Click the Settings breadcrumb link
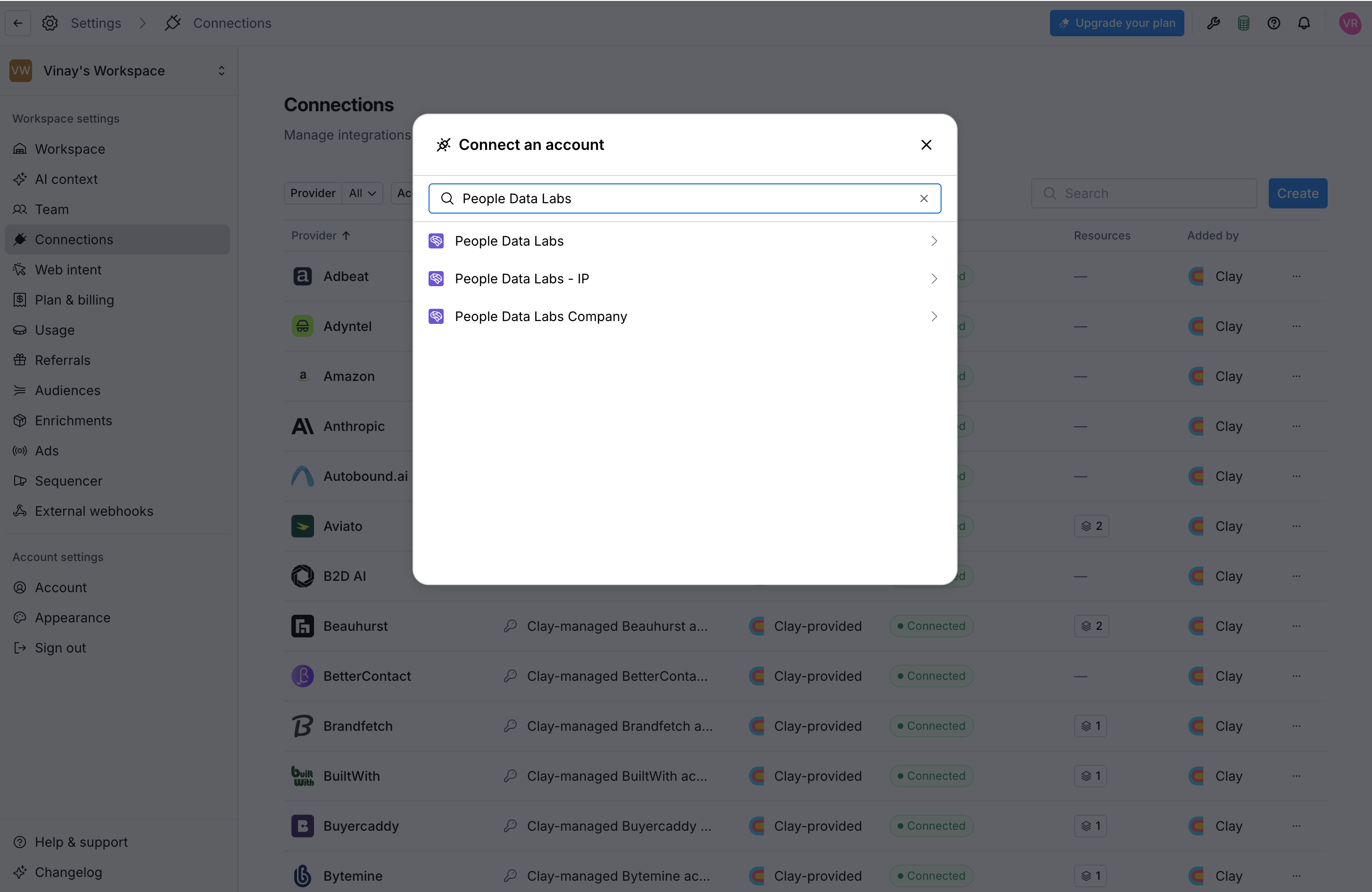1372x892 pixels. tap(96, 23)
